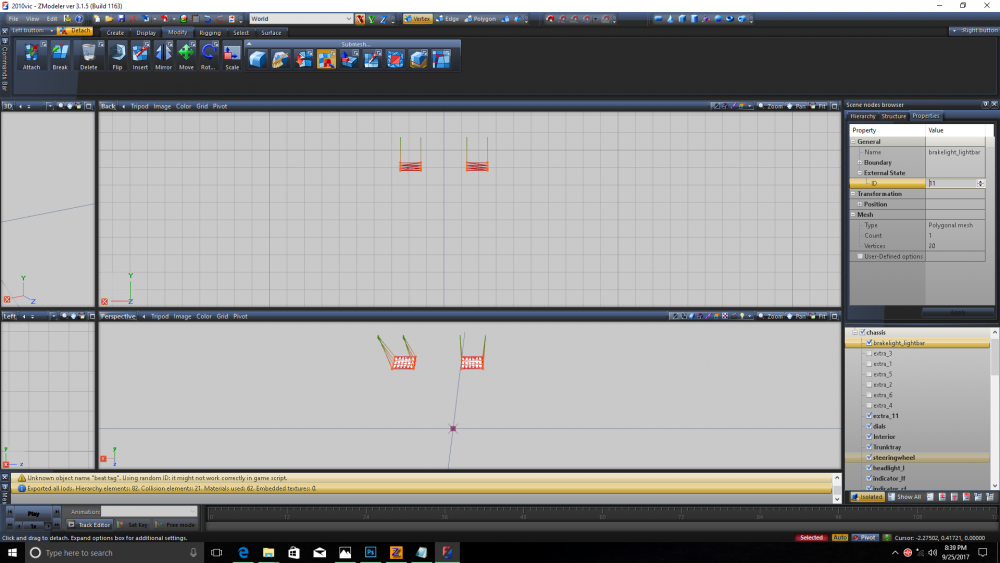The image size is (1000, 563).
Task: Click the Show All button
Action: click(905, 497)
